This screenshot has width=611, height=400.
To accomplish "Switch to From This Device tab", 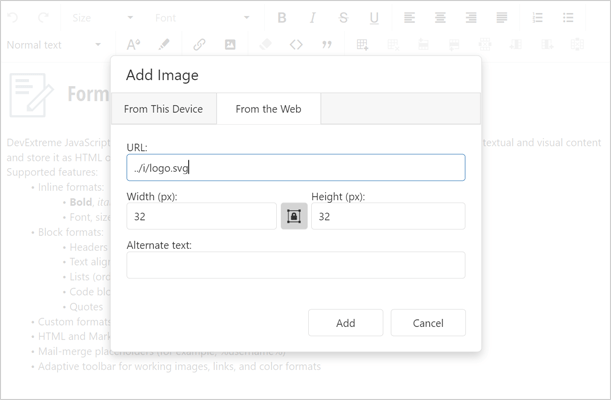I will (164, 109).
